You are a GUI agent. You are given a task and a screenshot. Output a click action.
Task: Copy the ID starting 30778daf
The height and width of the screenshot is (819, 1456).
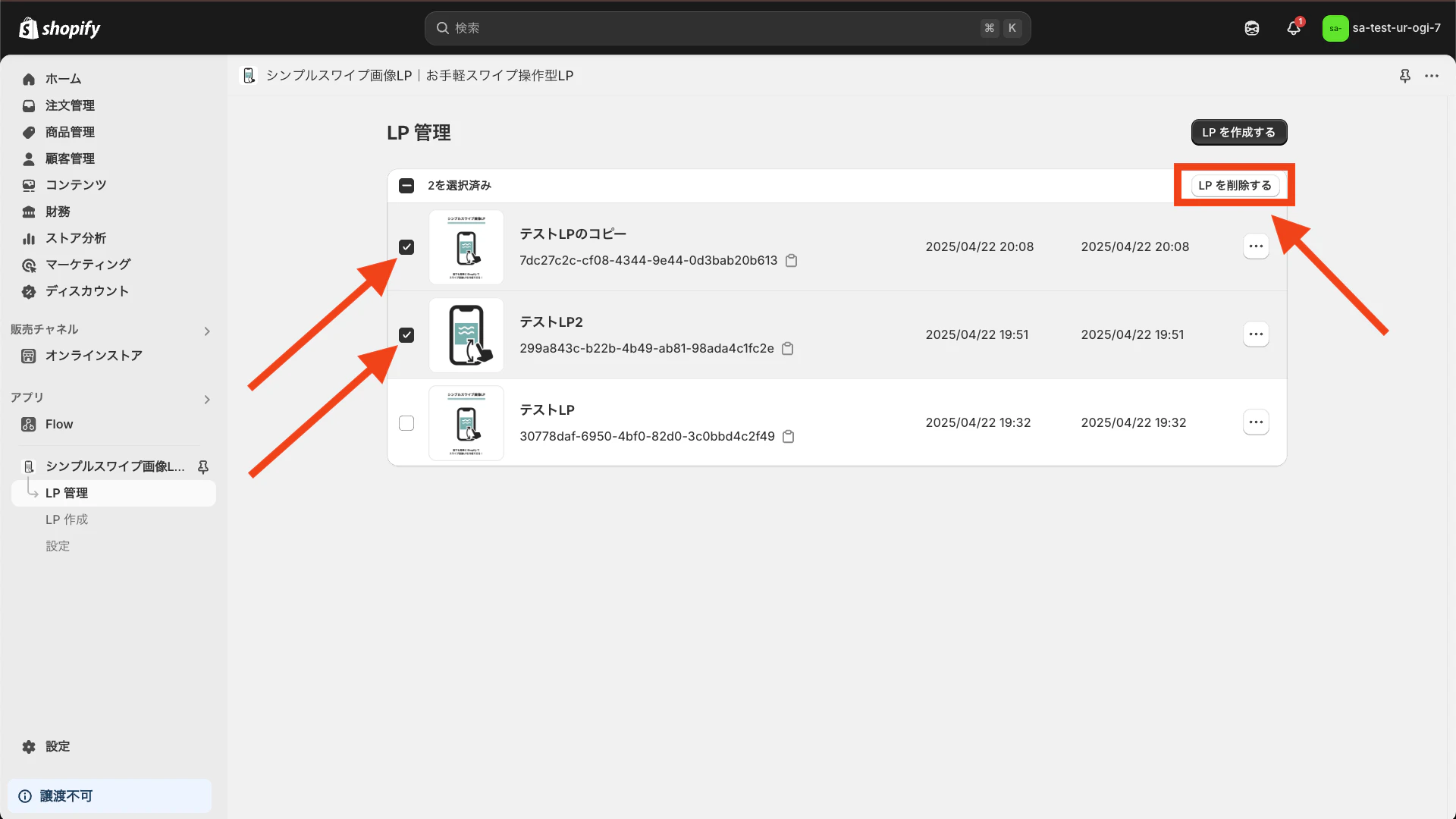coord(789,437)
